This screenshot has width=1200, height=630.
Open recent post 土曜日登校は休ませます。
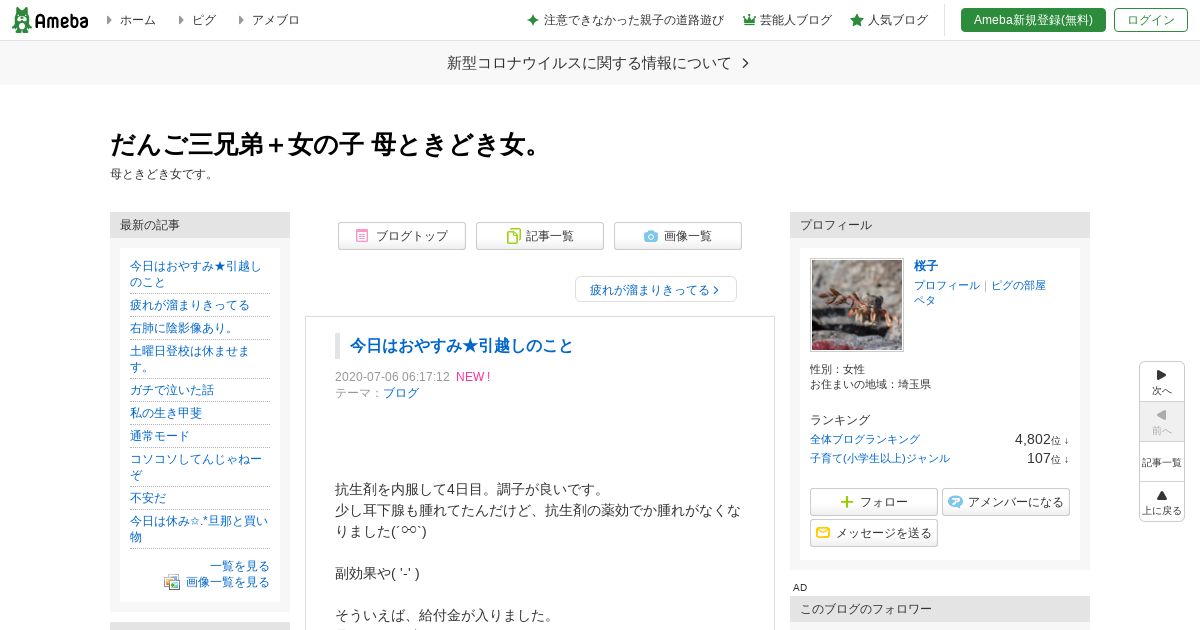[190, 359]
